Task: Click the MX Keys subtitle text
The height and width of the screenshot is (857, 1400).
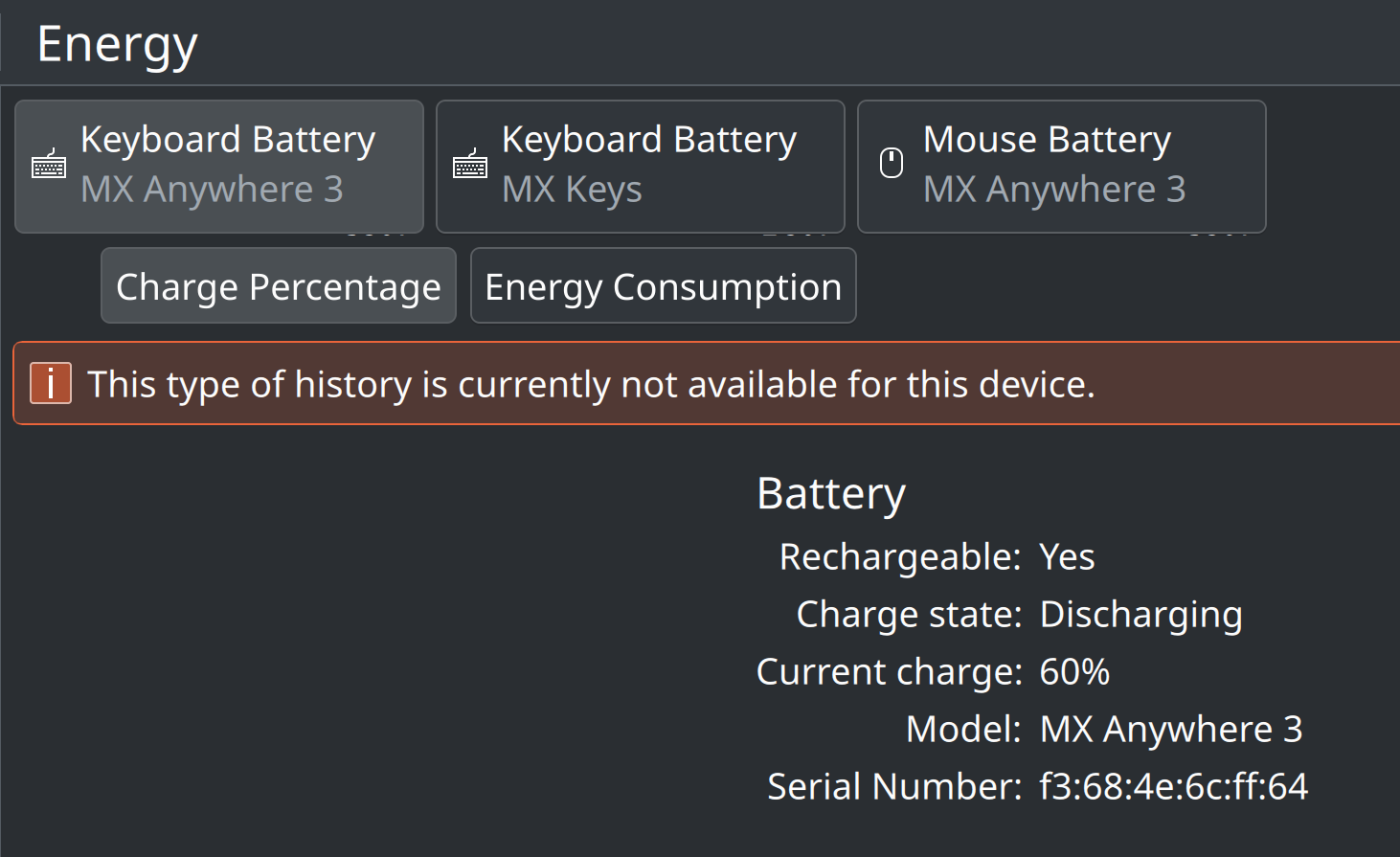Action: tap(572, 190)
